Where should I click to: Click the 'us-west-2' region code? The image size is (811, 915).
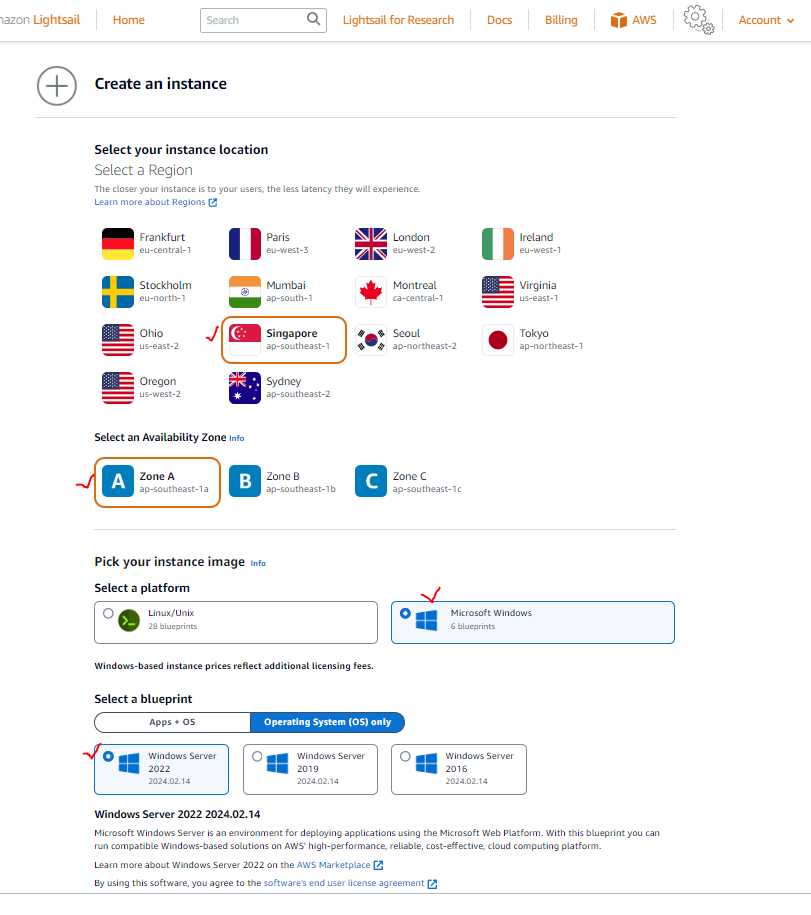[x=160, y=394]
